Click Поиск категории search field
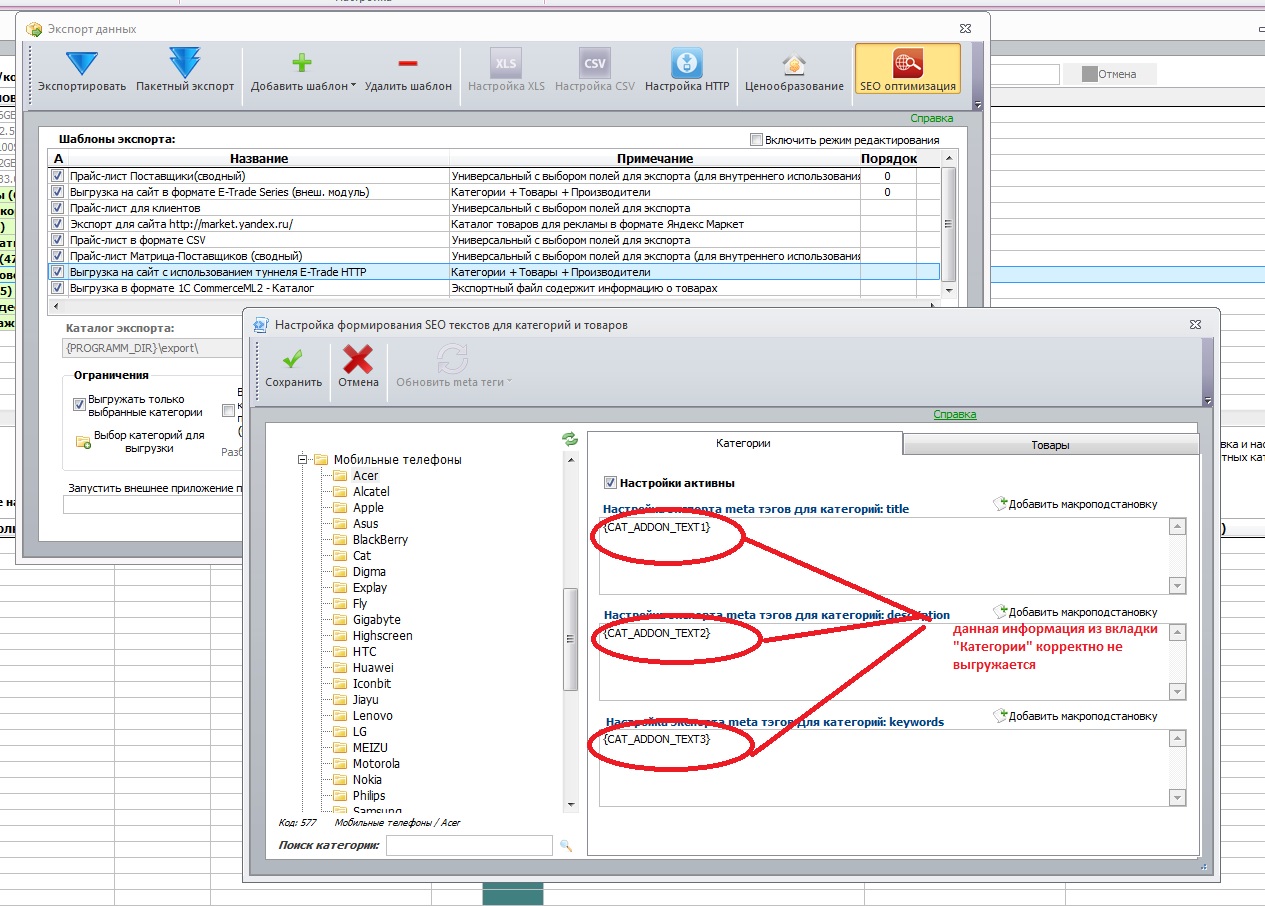The height and width of the screenshot is (906, 1265). click(x=469, y=846)
